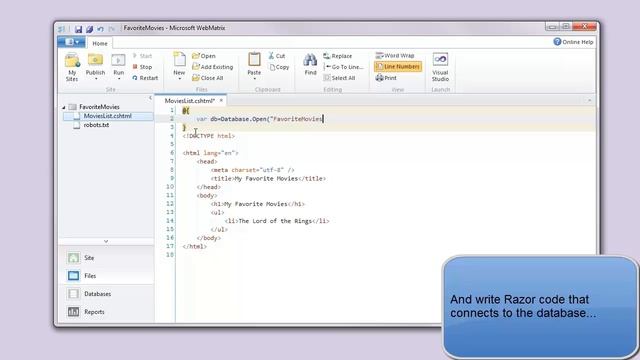Open the Online Help link

[x=573, y=42]
